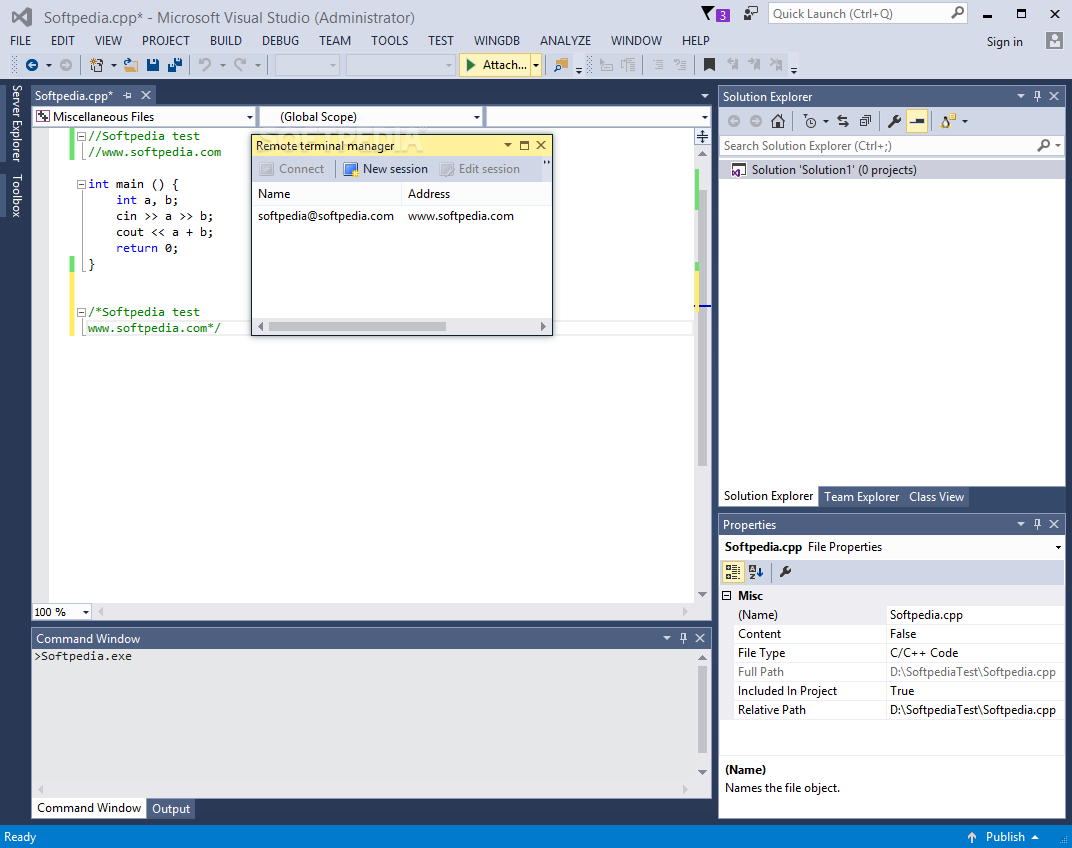
Task: Save Softpedia.cpp with the floppy icon
Action: 153,65
